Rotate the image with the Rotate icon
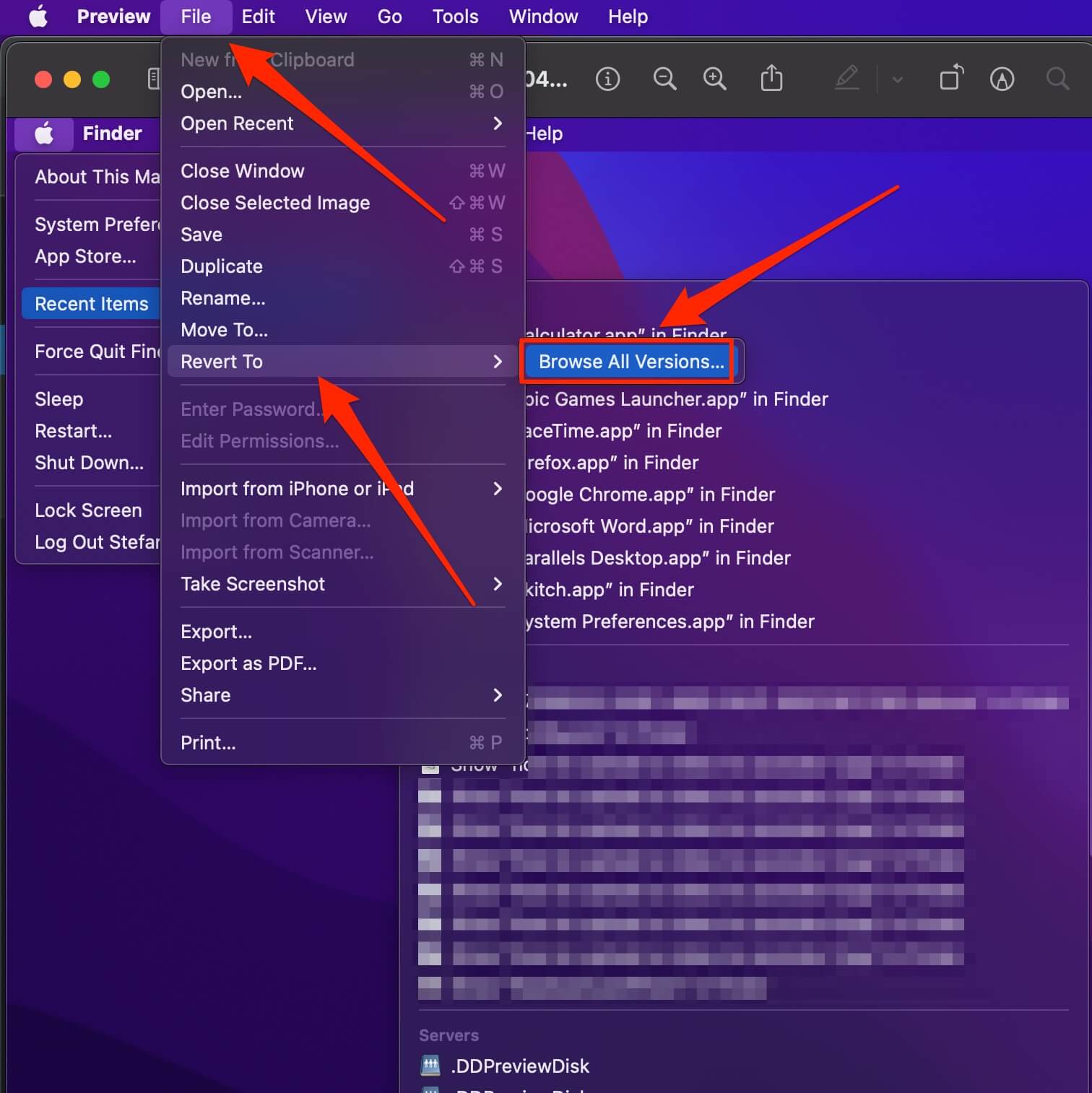The width and height of the screenshot is (1092, 1093). pos(951,77)
